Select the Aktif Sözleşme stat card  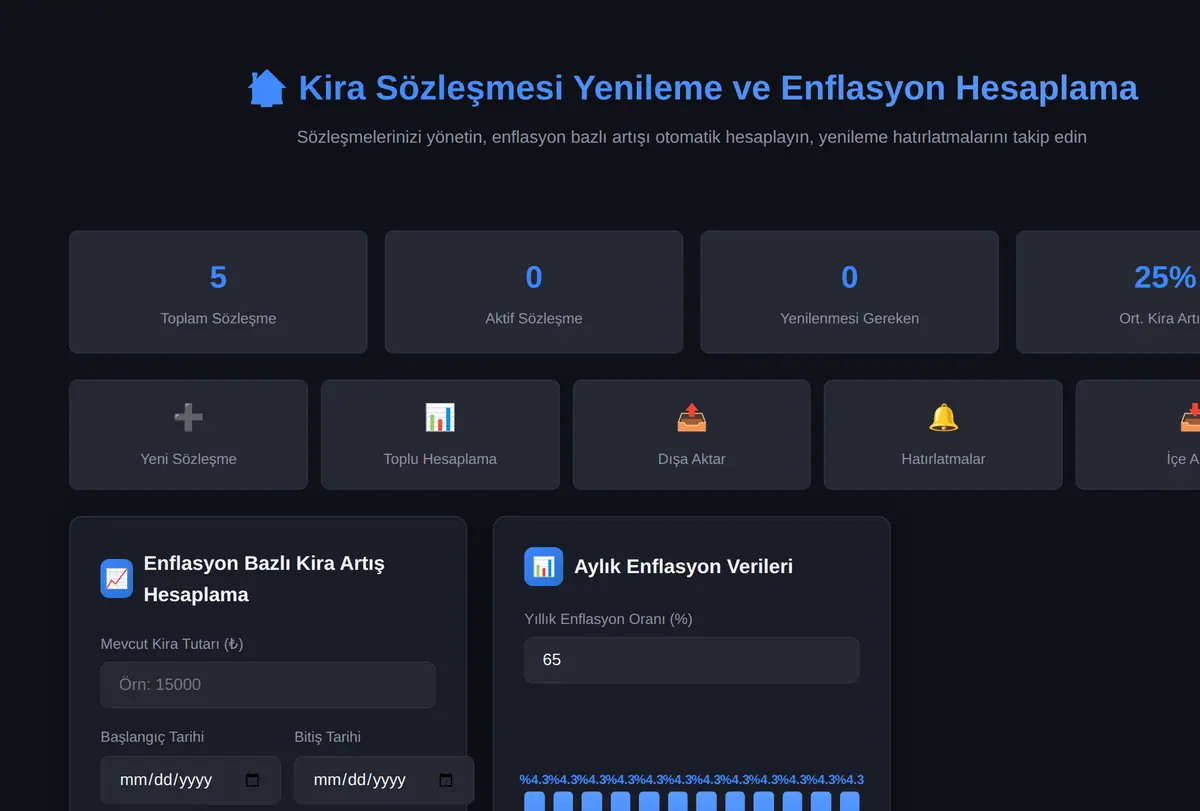click(x=534, y=292)
